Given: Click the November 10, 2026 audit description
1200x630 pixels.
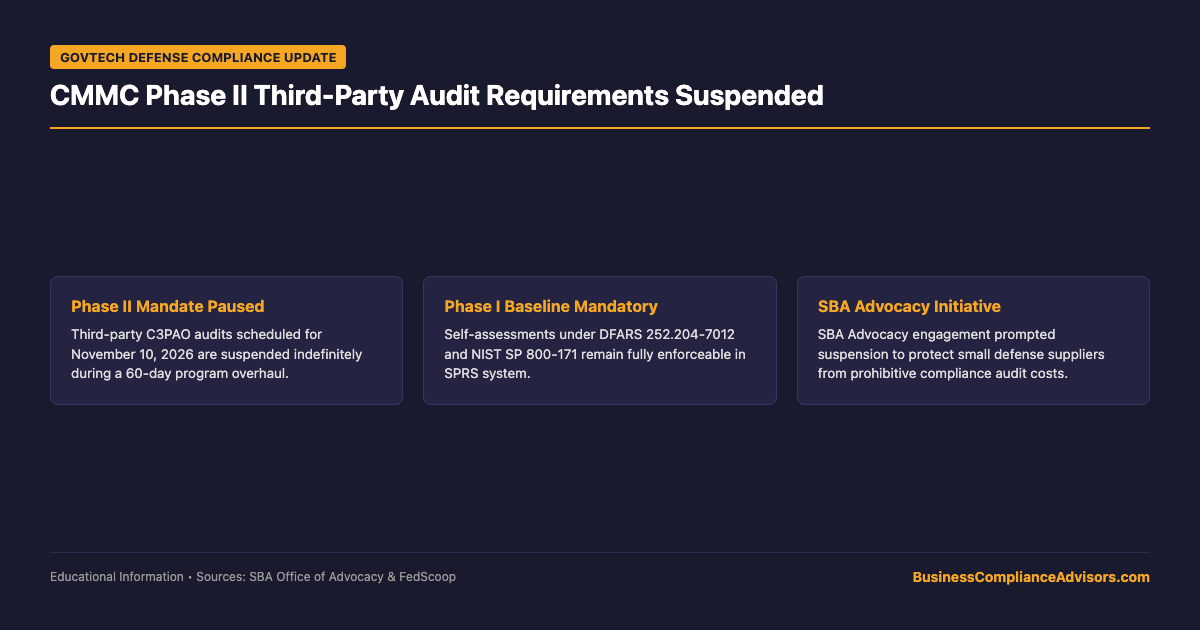Looking at the screenshot, I should coord(216,353).
